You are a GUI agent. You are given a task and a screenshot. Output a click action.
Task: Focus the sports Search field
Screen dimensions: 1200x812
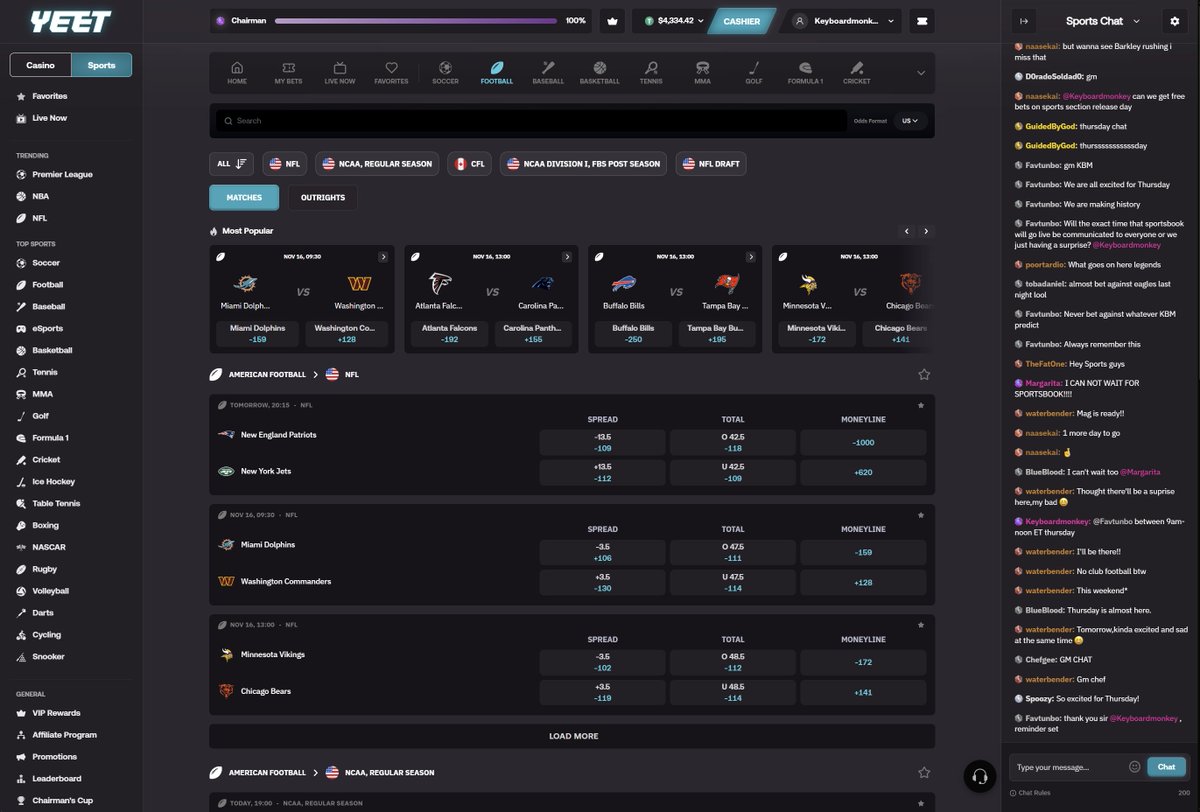point(532,121)
